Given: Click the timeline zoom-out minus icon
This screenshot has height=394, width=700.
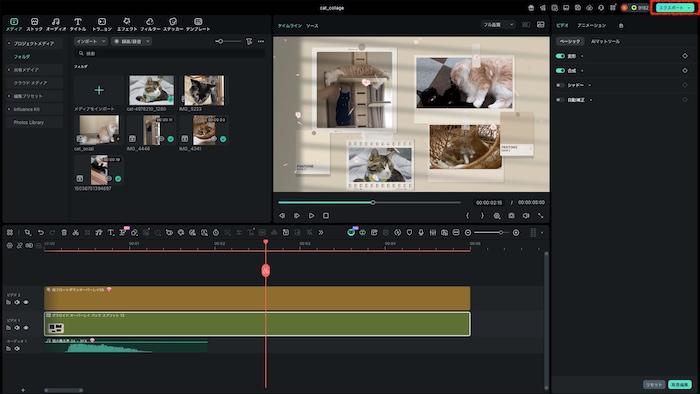Looking at the screenshot, I should (x=468, y=232).
